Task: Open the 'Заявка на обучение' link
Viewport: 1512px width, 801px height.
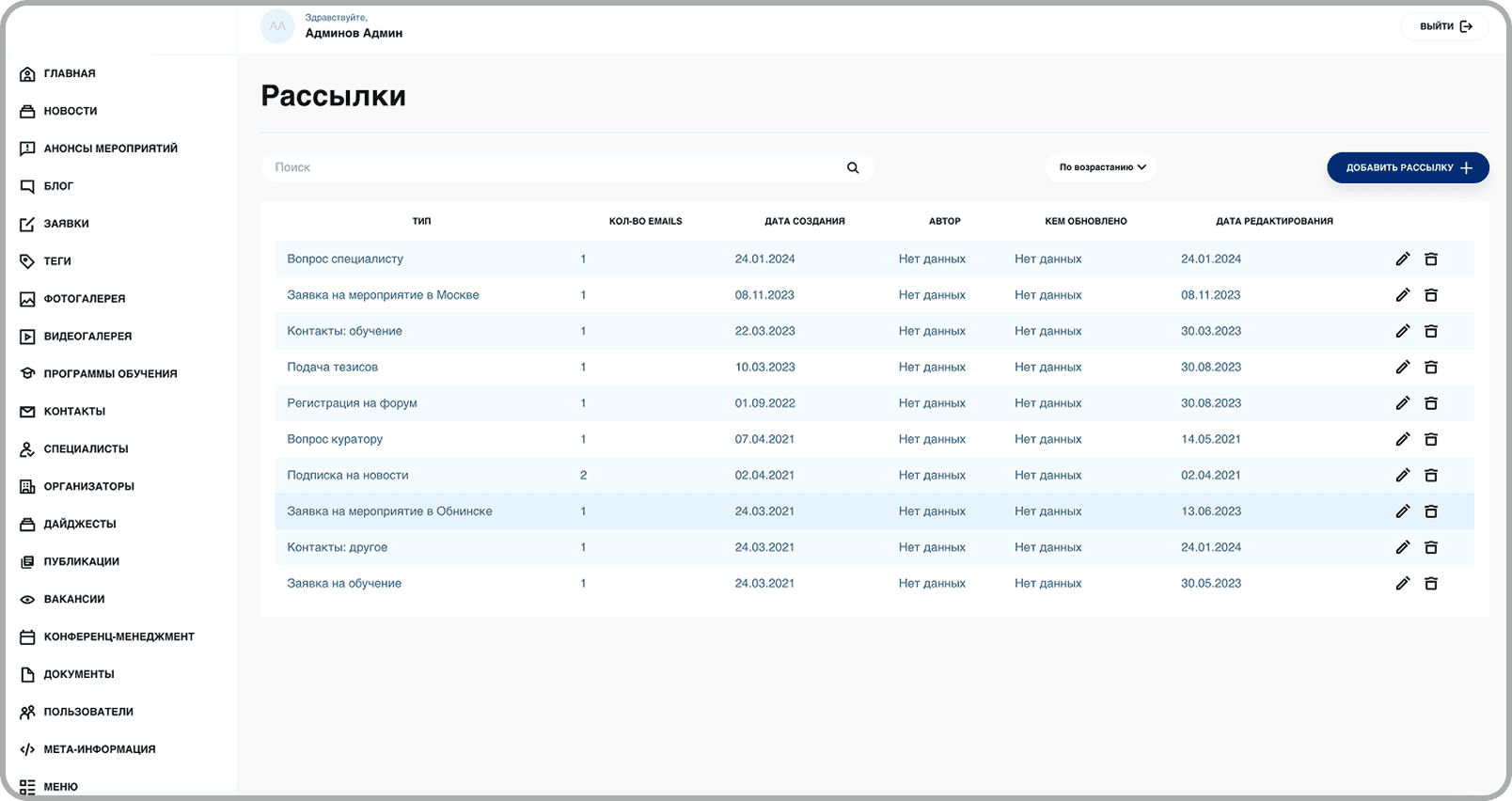Action: coord(344,583)
